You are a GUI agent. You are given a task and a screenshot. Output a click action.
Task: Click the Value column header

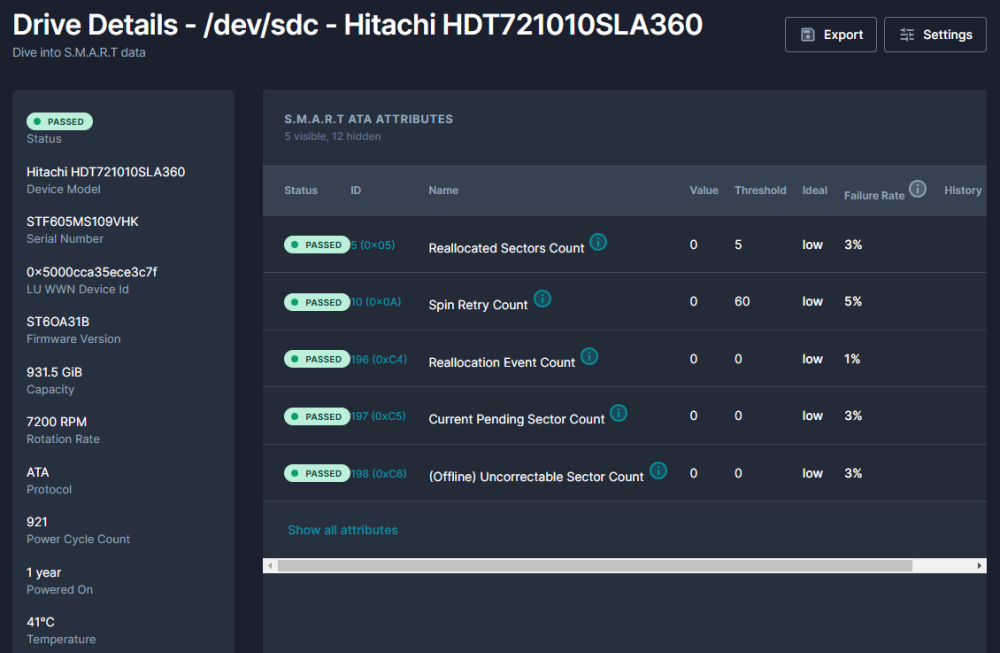point(704,190)
